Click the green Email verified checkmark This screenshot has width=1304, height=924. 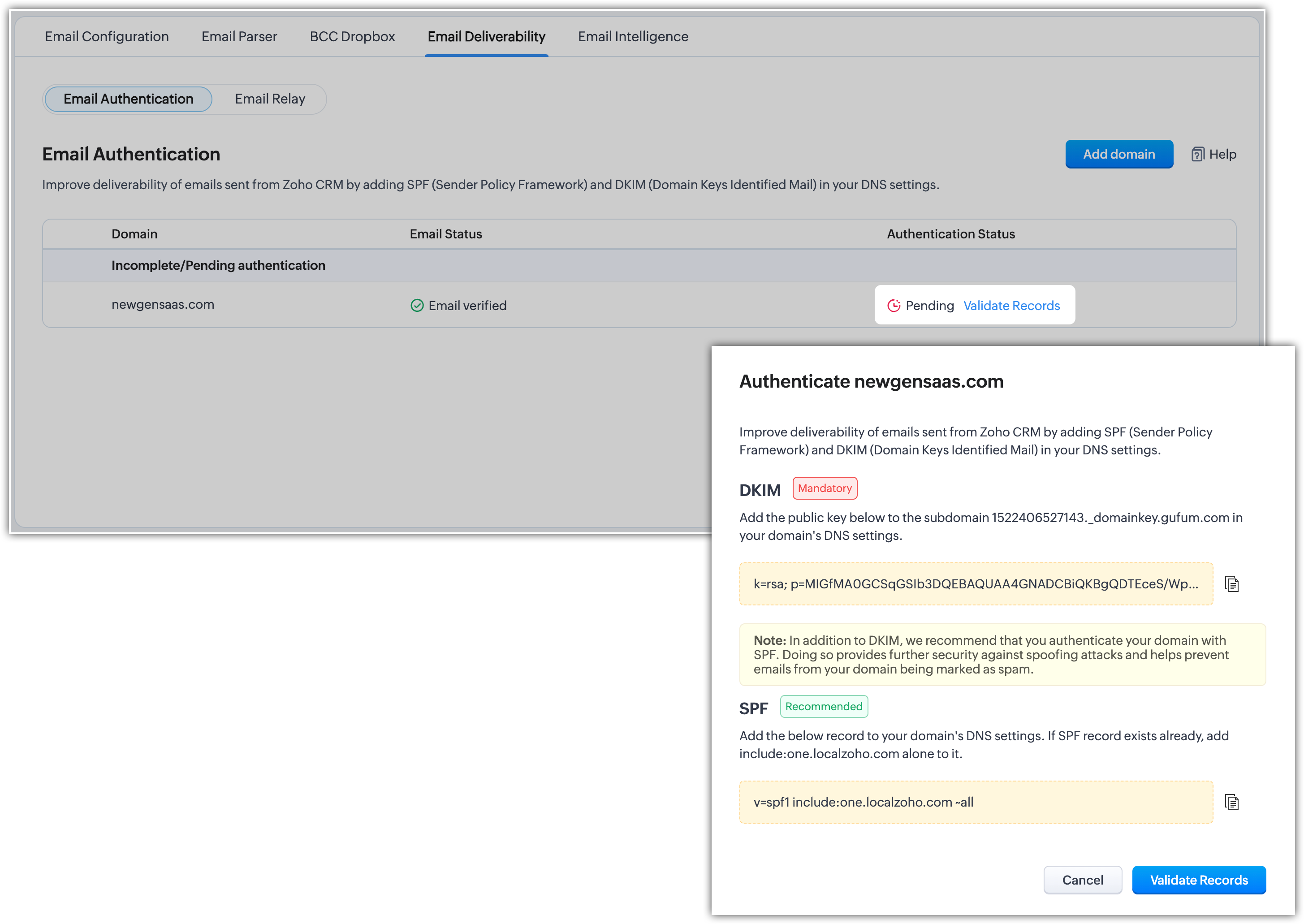click(x=417, y=306)
